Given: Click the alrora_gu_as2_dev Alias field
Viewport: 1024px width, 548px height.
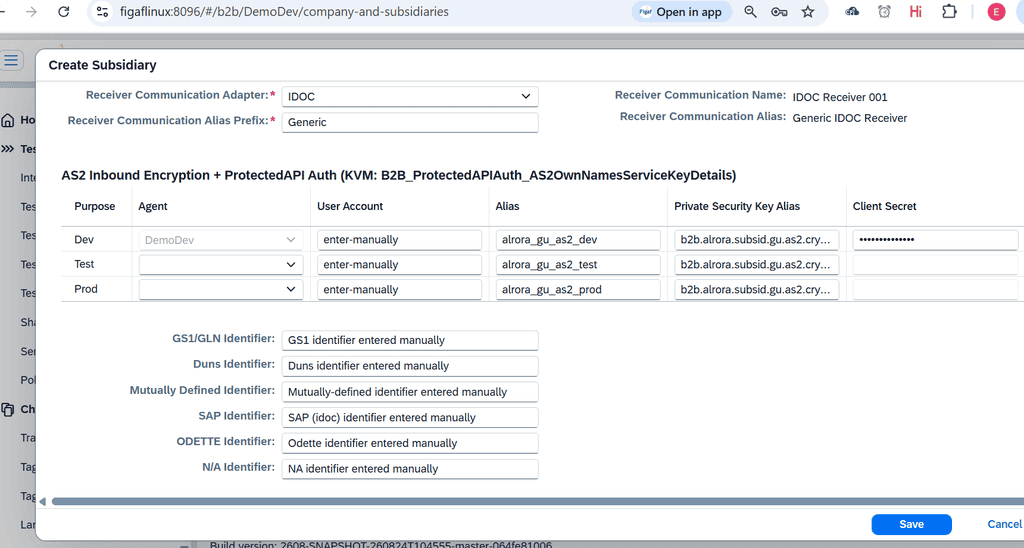Looking at the screenshot, I should [x=578, y=240].
